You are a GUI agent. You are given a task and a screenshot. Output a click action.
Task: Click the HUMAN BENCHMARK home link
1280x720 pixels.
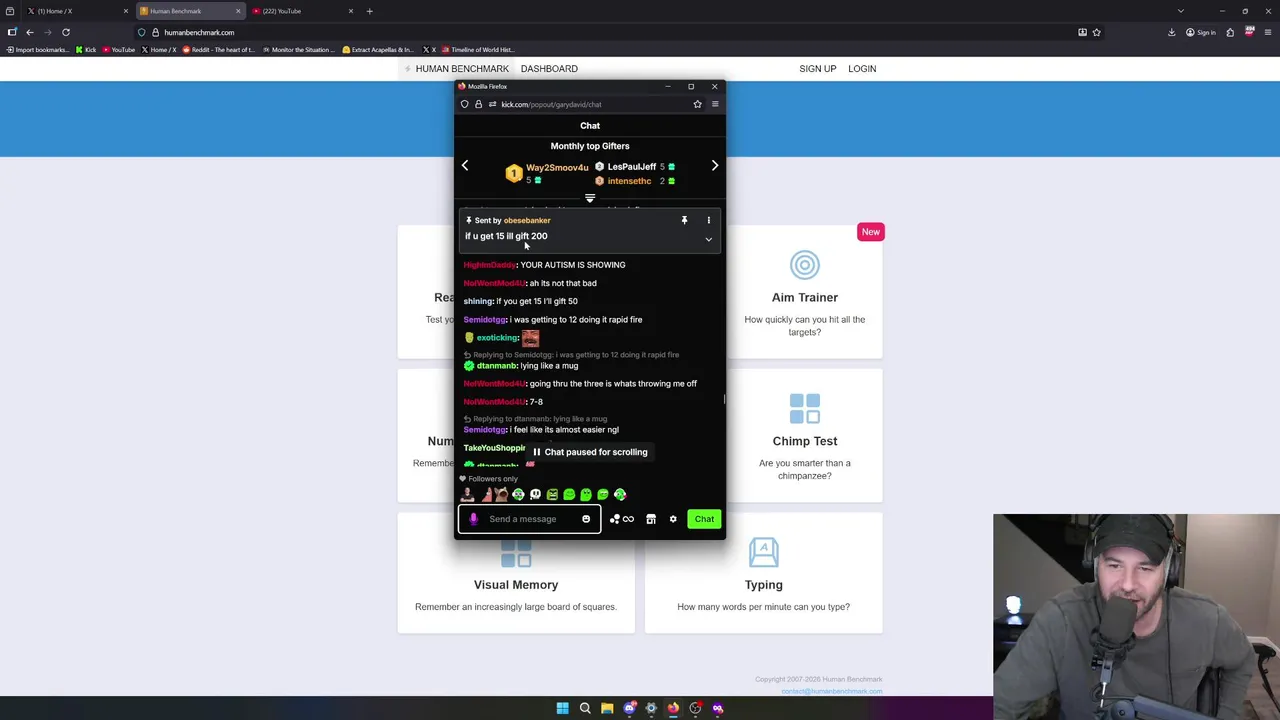click(x=457, y=69)
